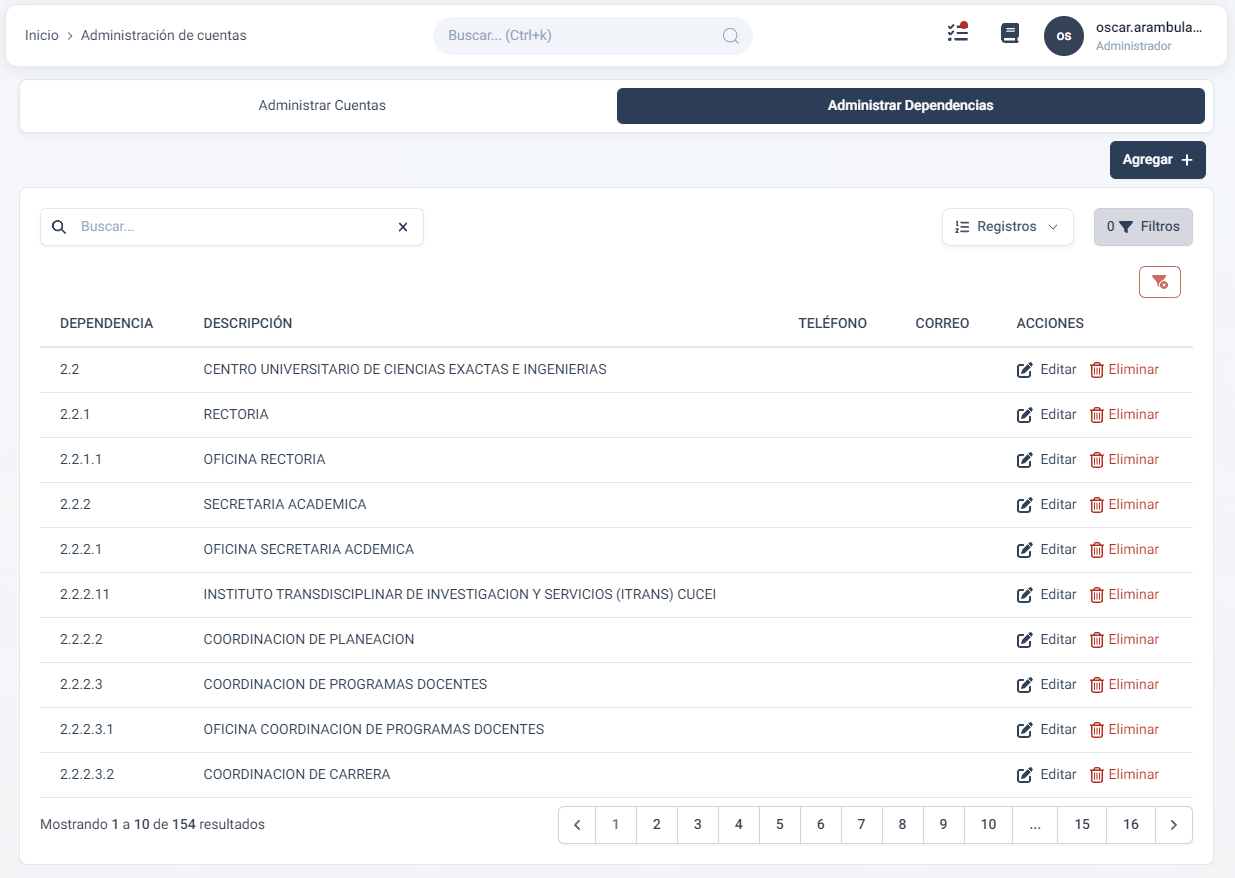Click Inicio breadcrumb link
The width and height of the screenshot is (1235, 878).
(x=42, y=35)
